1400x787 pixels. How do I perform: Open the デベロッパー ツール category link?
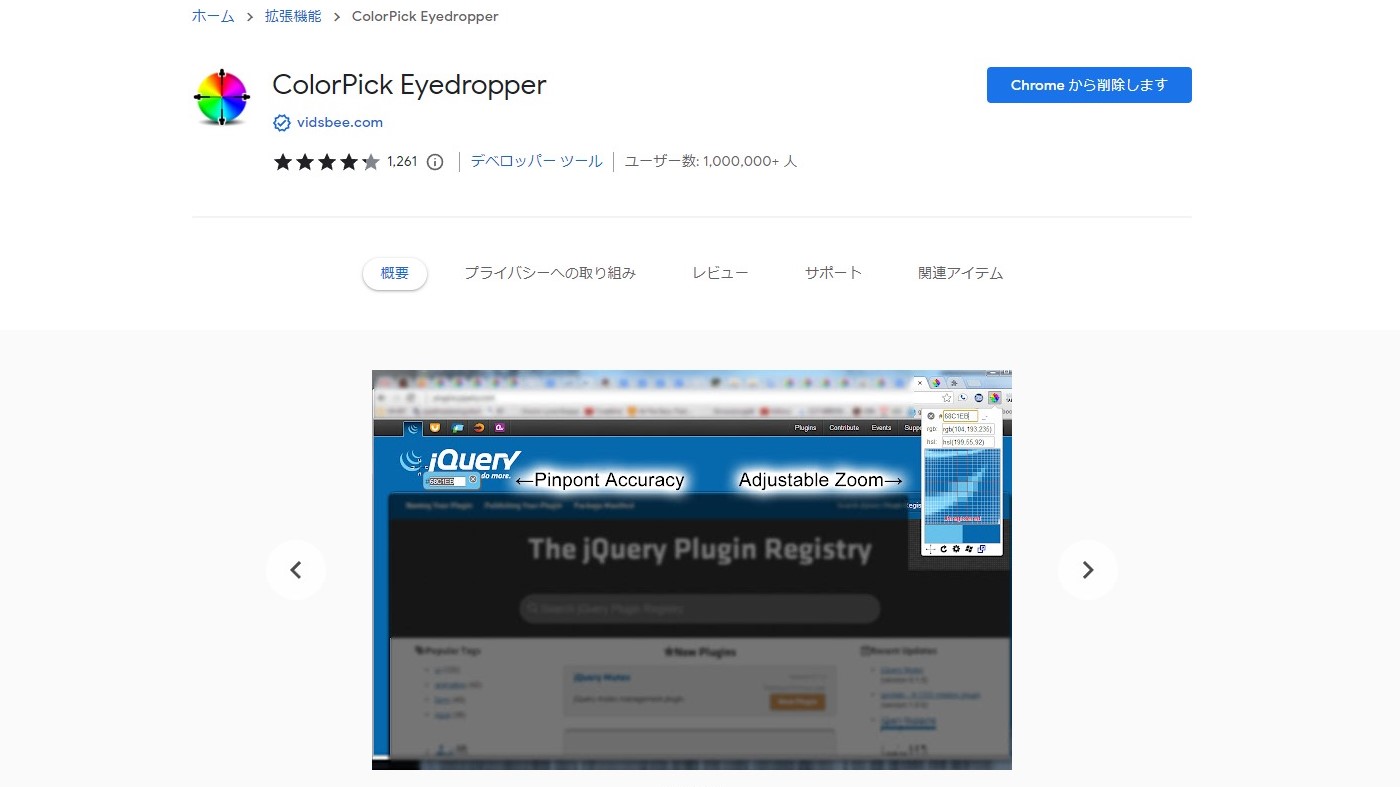[x=536, y=161]
